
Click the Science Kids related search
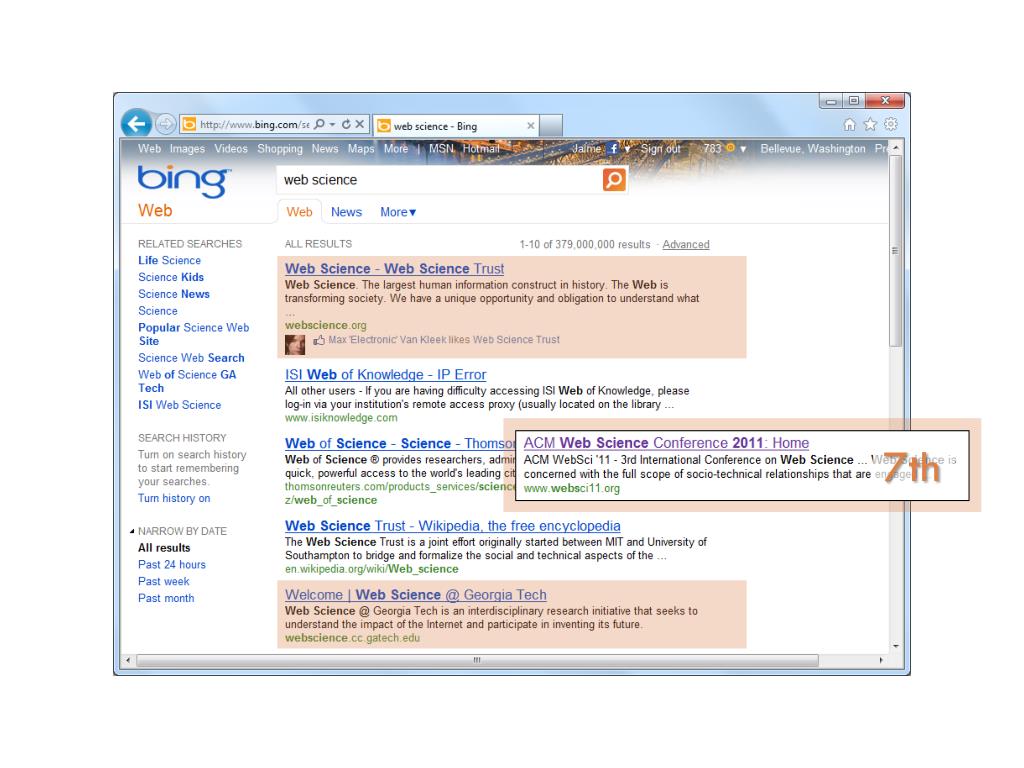(x=171, y=278)
